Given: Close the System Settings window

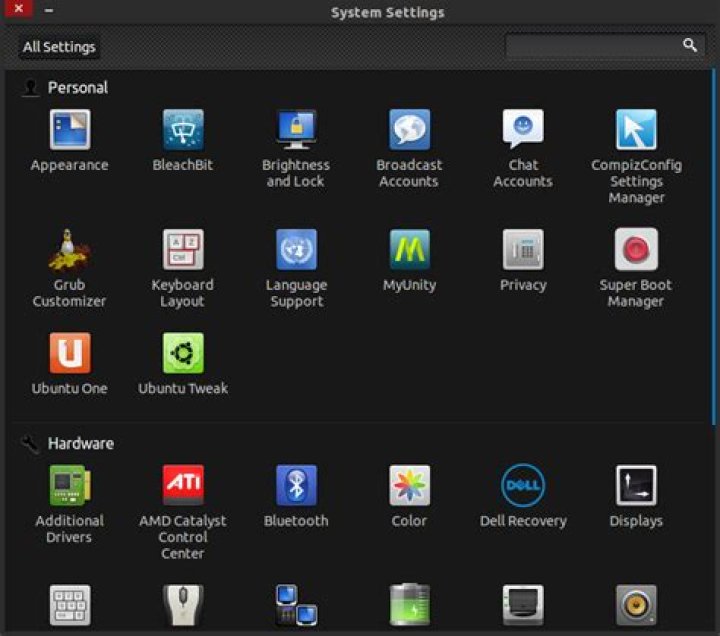Looking at the screenshot, I should tap(19, 9).
